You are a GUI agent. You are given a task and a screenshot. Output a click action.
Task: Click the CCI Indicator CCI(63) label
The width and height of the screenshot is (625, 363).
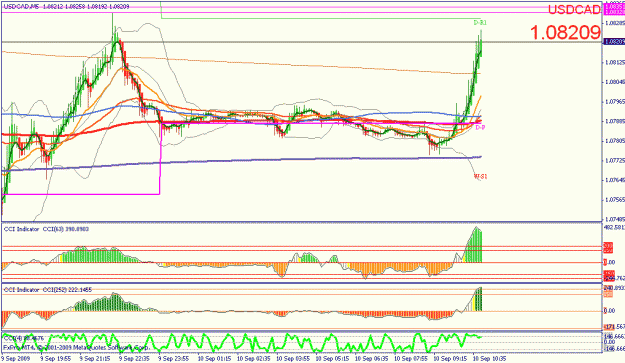46,229
